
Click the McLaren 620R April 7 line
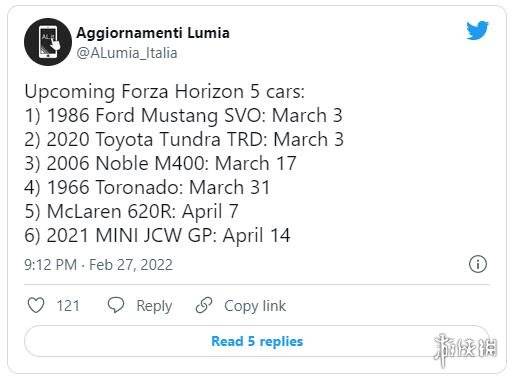click(x=131, y=212)
